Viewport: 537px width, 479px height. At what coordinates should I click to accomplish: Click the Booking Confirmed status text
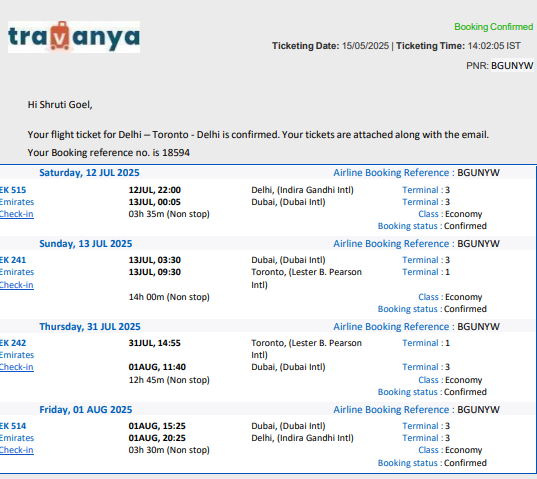[494, 27]
